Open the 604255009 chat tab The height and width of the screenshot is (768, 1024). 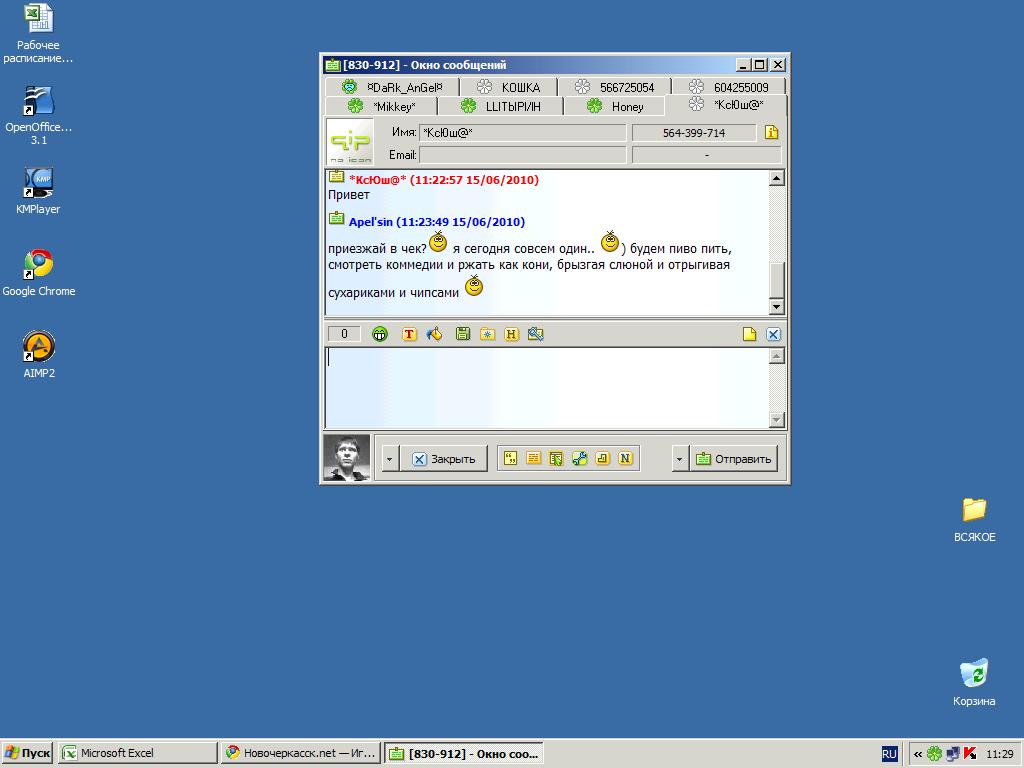click(729, 87)
